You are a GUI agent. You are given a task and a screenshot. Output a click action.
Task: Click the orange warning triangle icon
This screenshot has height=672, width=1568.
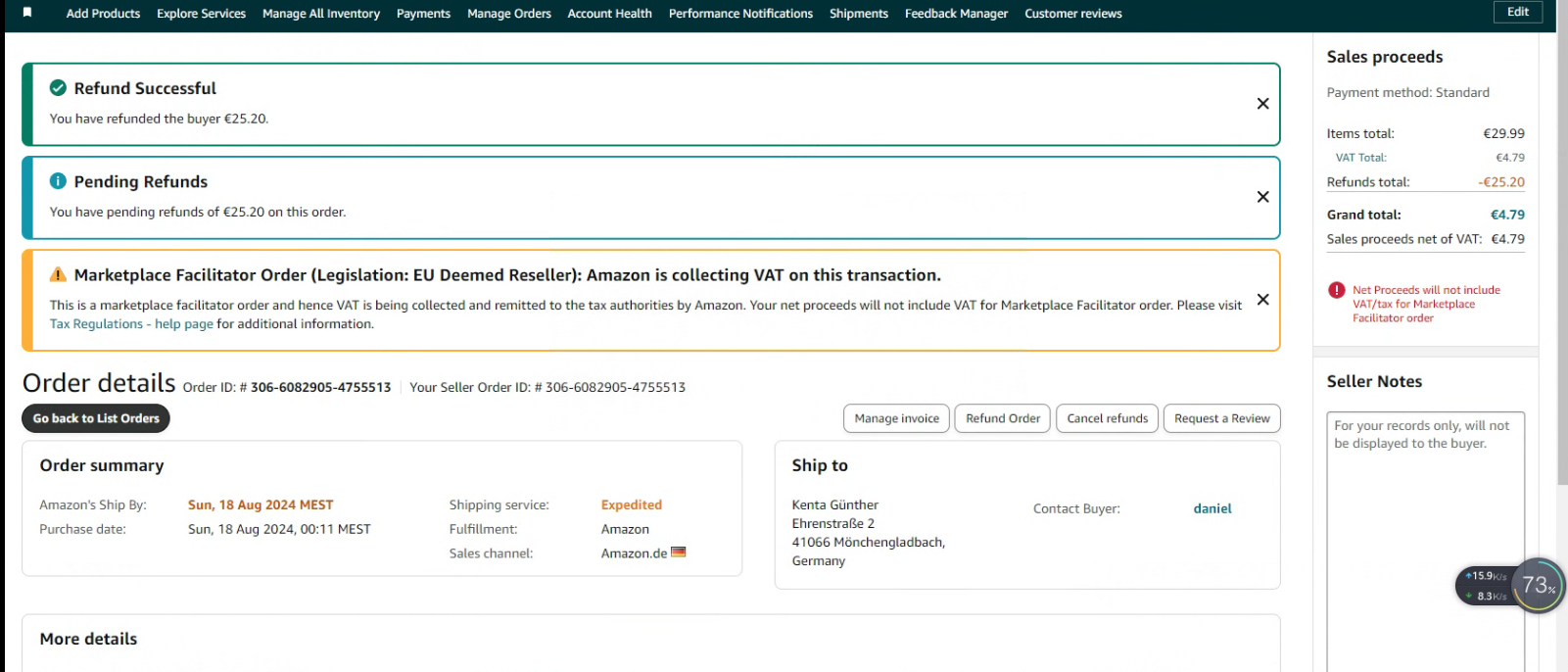coord(58,275)
